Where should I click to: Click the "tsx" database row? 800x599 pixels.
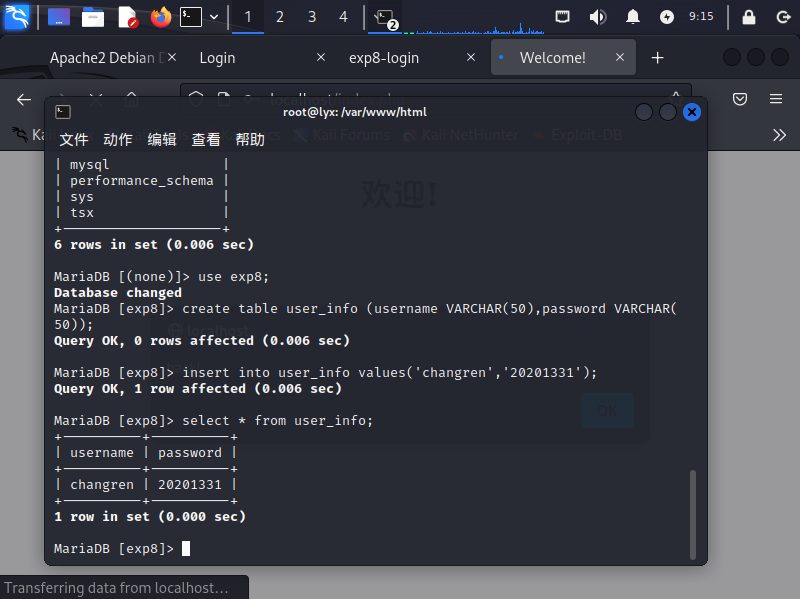pyautogui.click(x=82, y=213)
